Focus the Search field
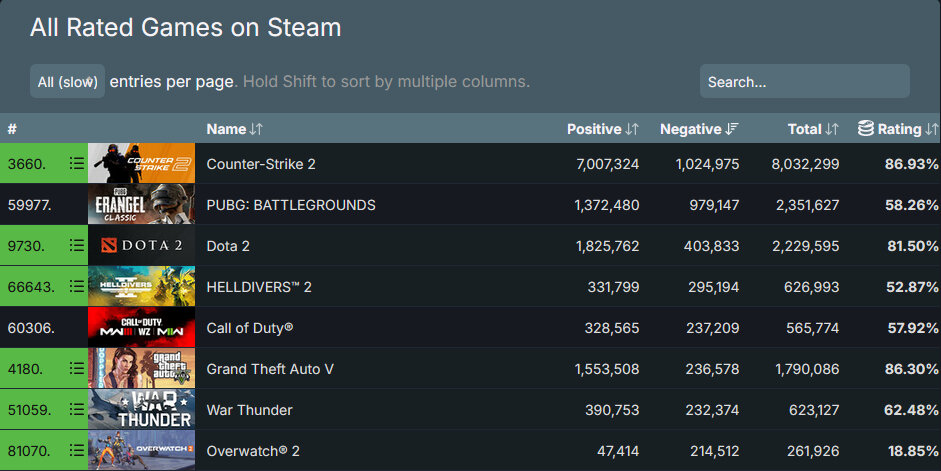Viewport: 941px width, 471px height. [804, 81]
